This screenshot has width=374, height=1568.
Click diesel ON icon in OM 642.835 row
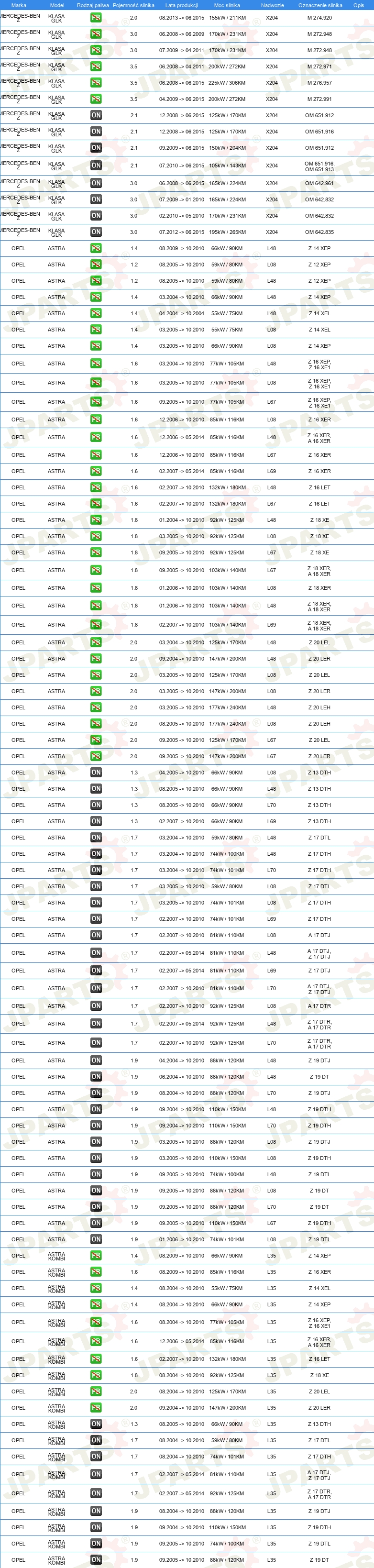coord(96,232)
